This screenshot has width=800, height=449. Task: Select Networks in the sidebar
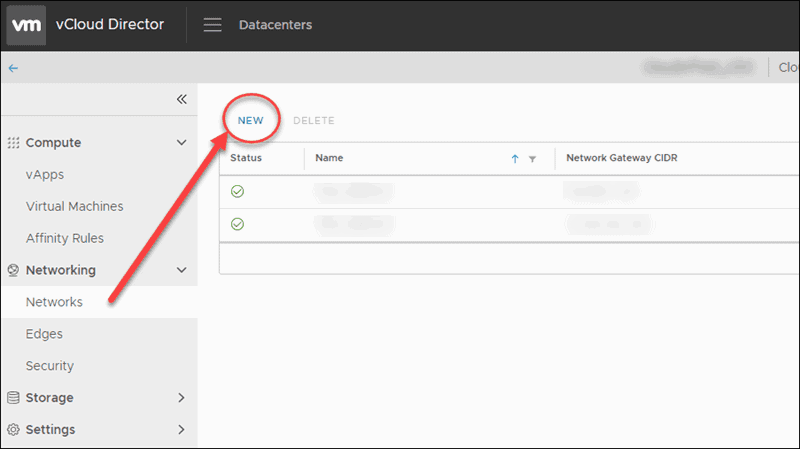(54, 302)
